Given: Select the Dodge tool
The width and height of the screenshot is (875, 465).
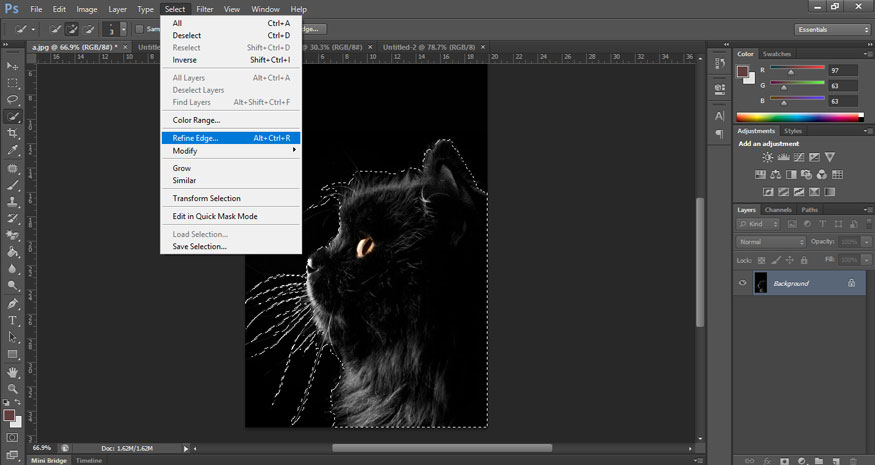Looking at the screenshot, I should click(x=12, y=286).
